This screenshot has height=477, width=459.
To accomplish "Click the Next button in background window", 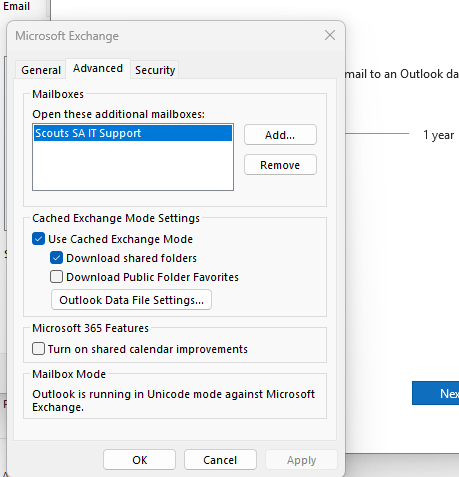I will 435,393.
